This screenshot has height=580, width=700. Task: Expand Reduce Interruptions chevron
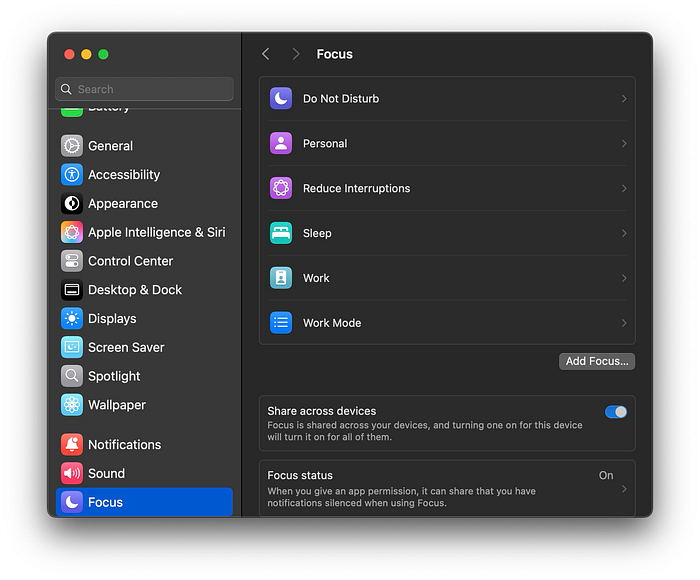point(624,188)
